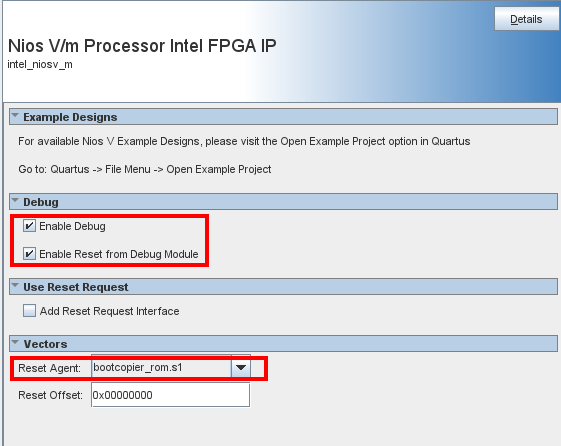Screen dimensions: 561x446
Task: Collapse the Use Reset Request triangle
Action: click(15, 285)
